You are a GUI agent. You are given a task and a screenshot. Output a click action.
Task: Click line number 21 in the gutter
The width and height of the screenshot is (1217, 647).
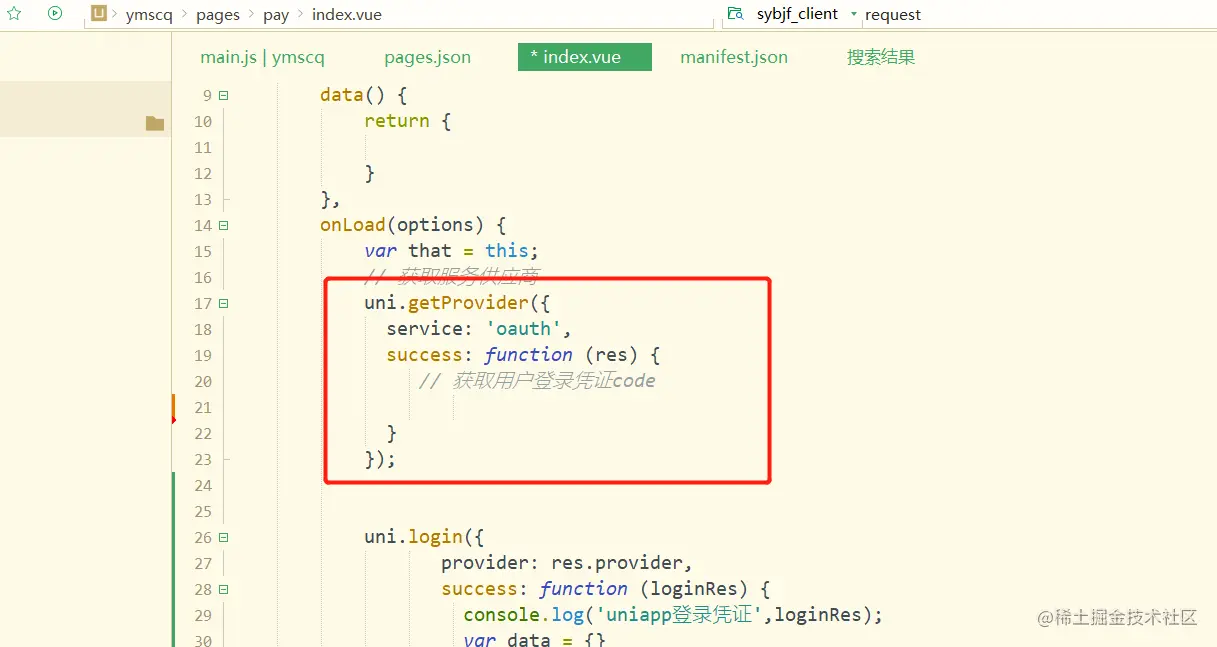point(203,407)
